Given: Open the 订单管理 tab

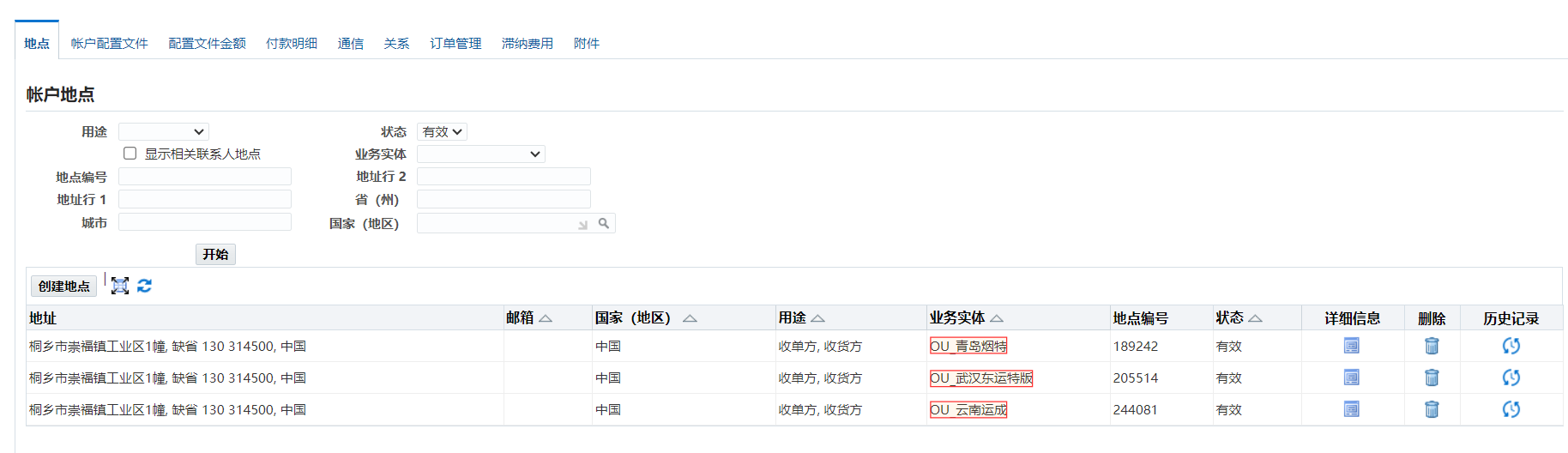Looking at the screenshot, I should [455, 44].
